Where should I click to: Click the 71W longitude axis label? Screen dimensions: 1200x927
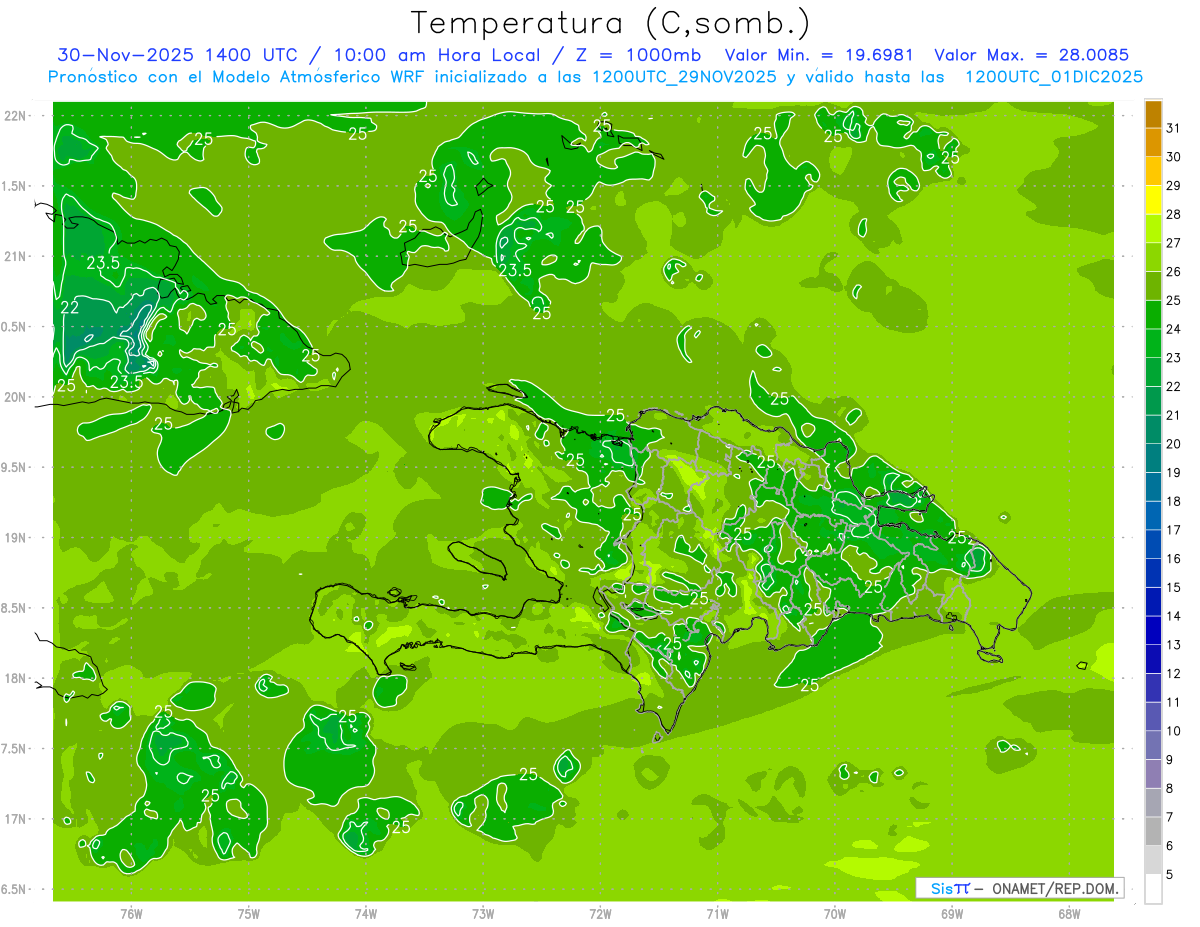pyautogui.click(x=717, y=914)
